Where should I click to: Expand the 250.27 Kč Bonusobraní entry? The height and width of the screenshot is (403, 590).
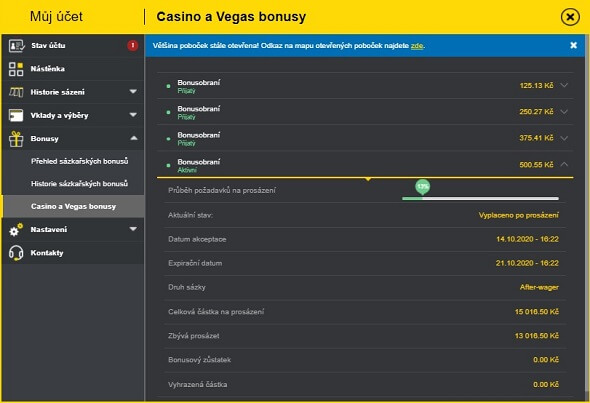click(564, 112)
